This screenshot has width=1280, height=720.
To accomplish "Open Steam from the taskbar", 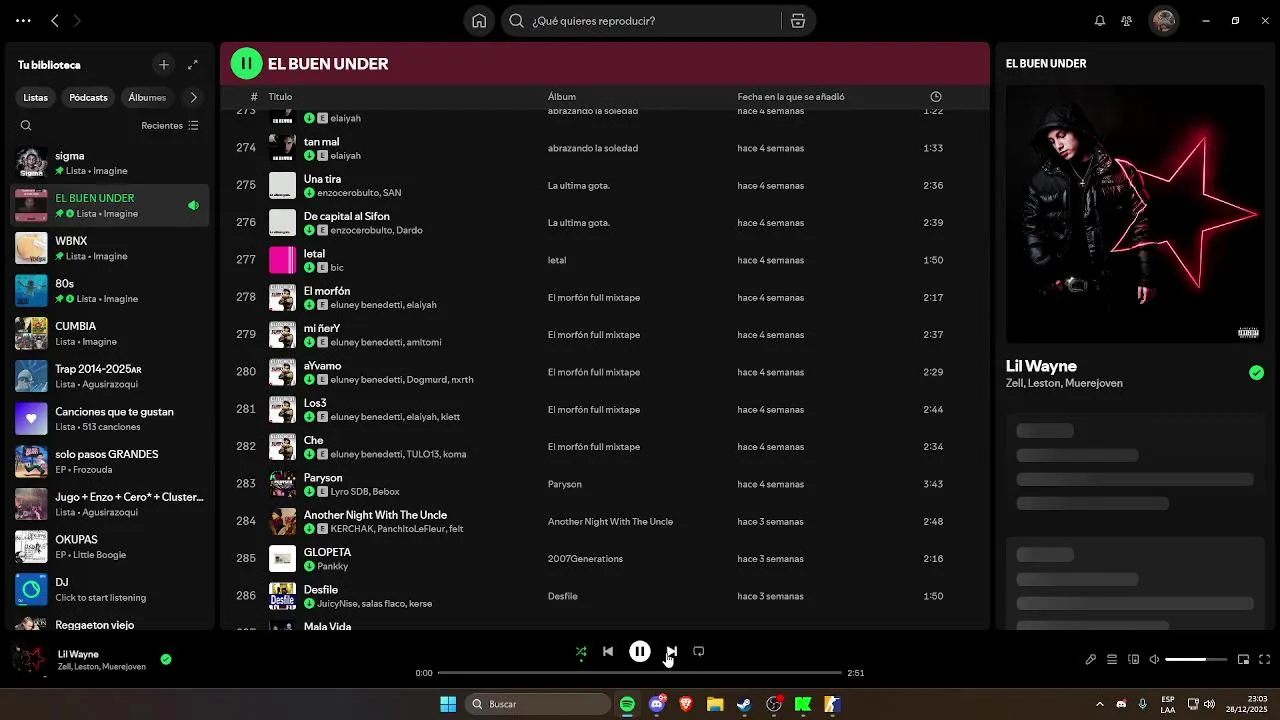I will pyautogui.click(x=744, y=704).
